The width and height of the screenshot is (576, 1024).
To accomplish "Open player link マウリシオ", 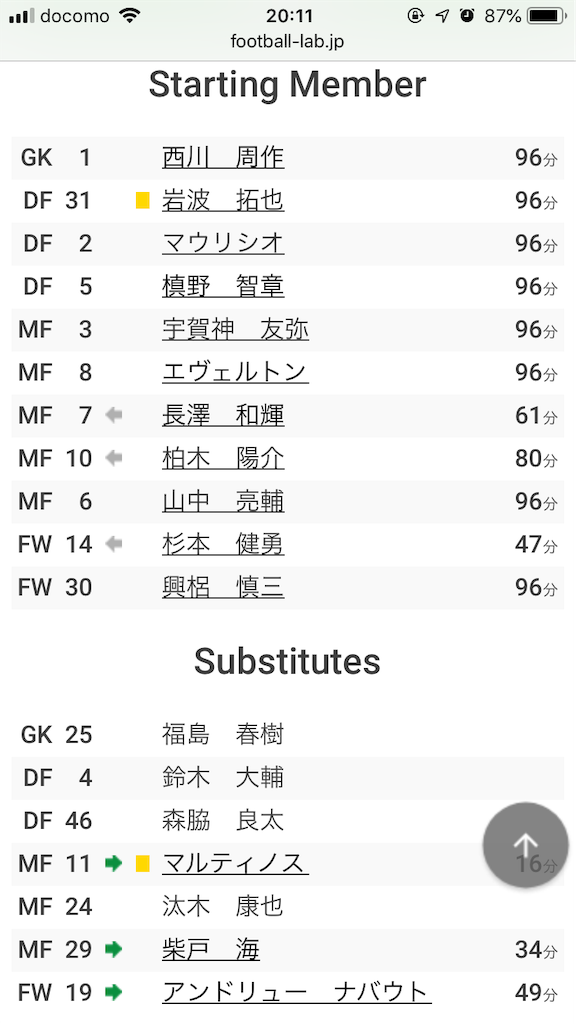I will point(223,244).
